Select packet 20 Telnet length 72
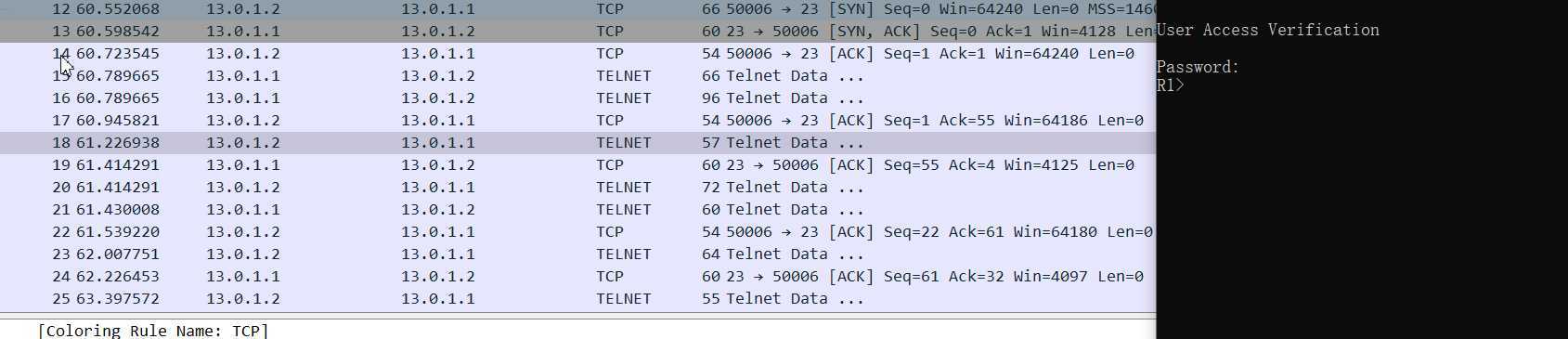The image size is (1568, 339). [577, 187]
